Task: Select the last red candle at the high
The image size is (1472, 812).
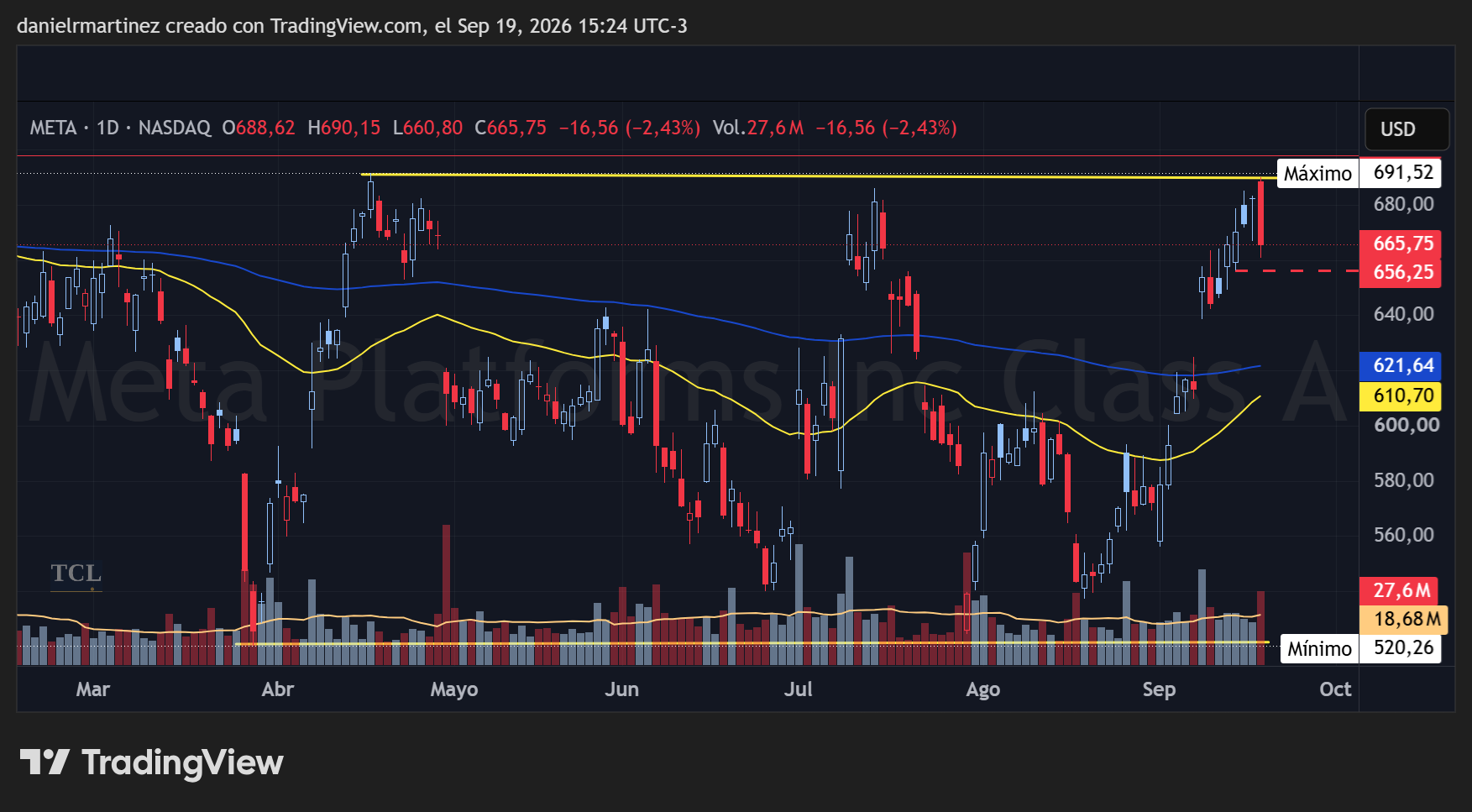Action: coord(1260,213)
